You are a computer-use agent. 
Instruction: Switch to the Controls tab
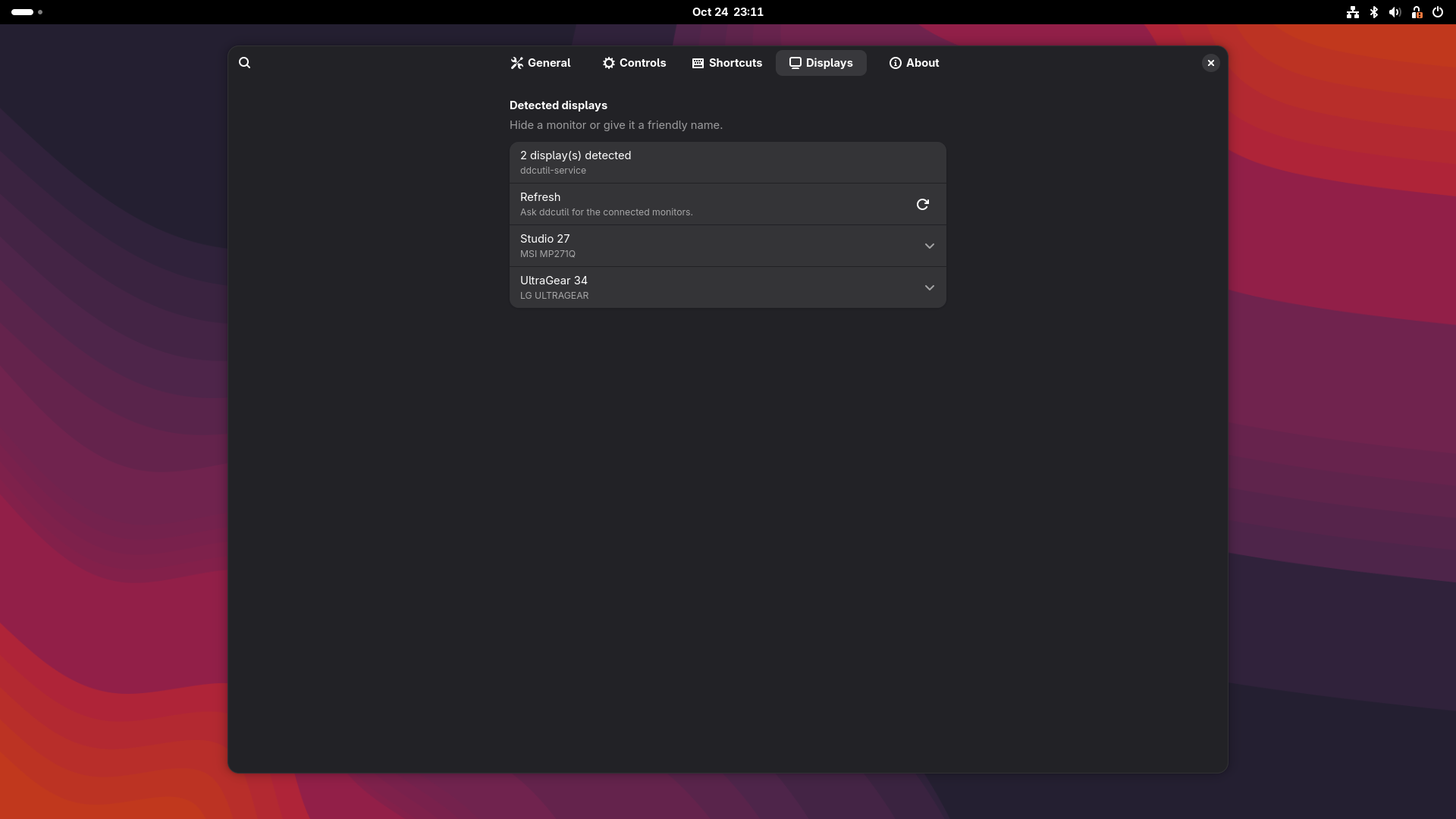(x=634, y=63)
